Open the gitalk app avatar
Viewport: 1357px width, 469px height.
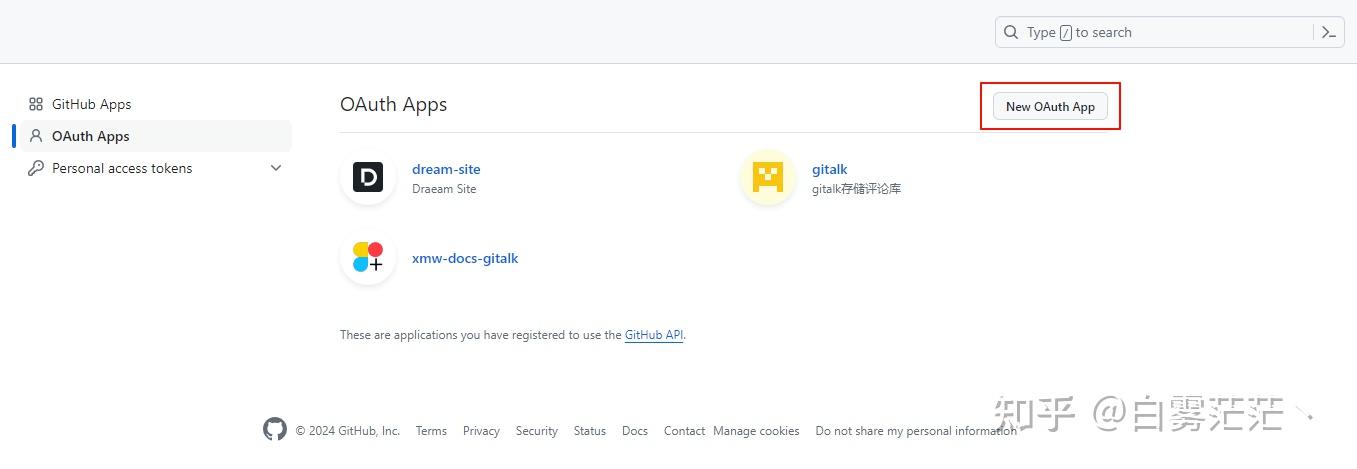click(x=768, y=177)
